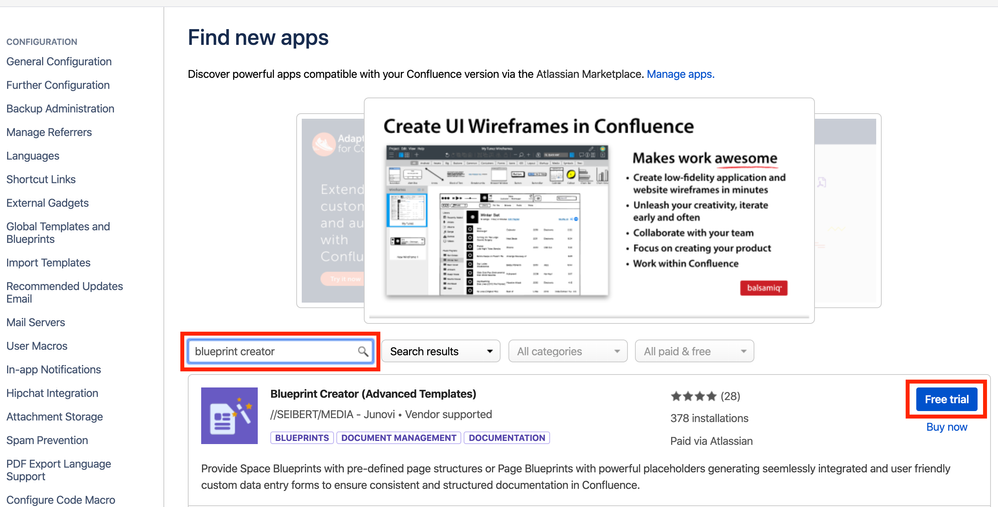Click the star rating for Blueprint Creator
Viewport: 998px width, 507px height.
tap(693, 396)
